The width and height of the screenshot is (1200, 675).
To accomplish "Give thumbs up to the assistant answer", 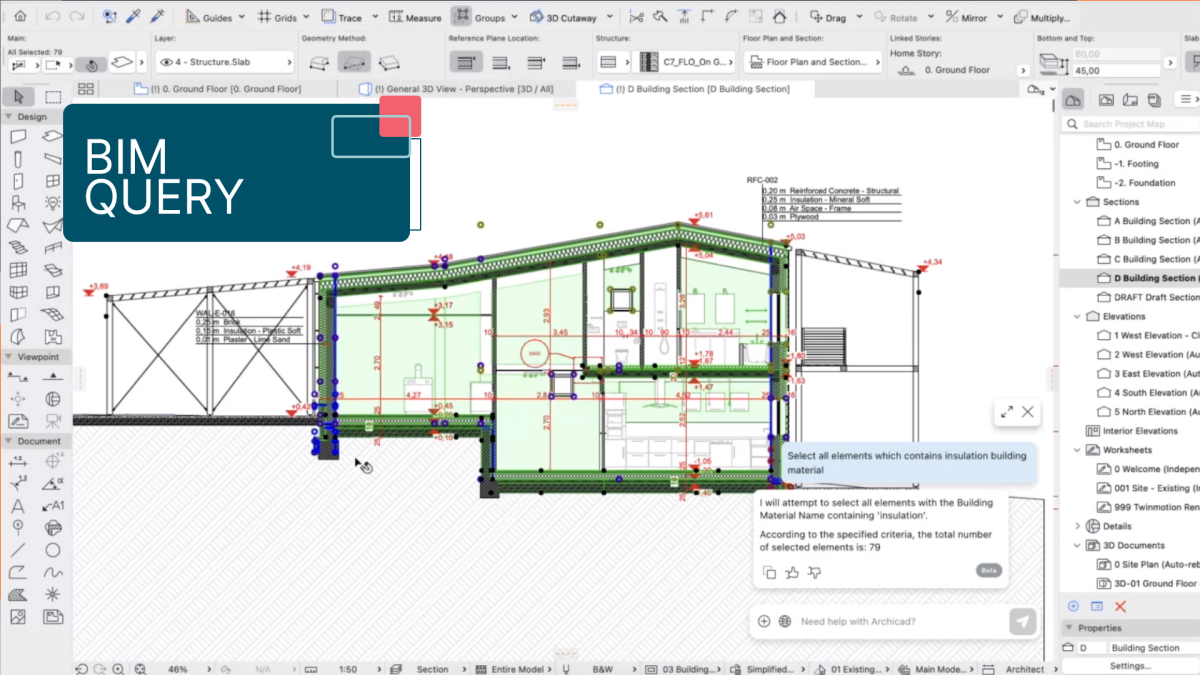I will [792, 572].
